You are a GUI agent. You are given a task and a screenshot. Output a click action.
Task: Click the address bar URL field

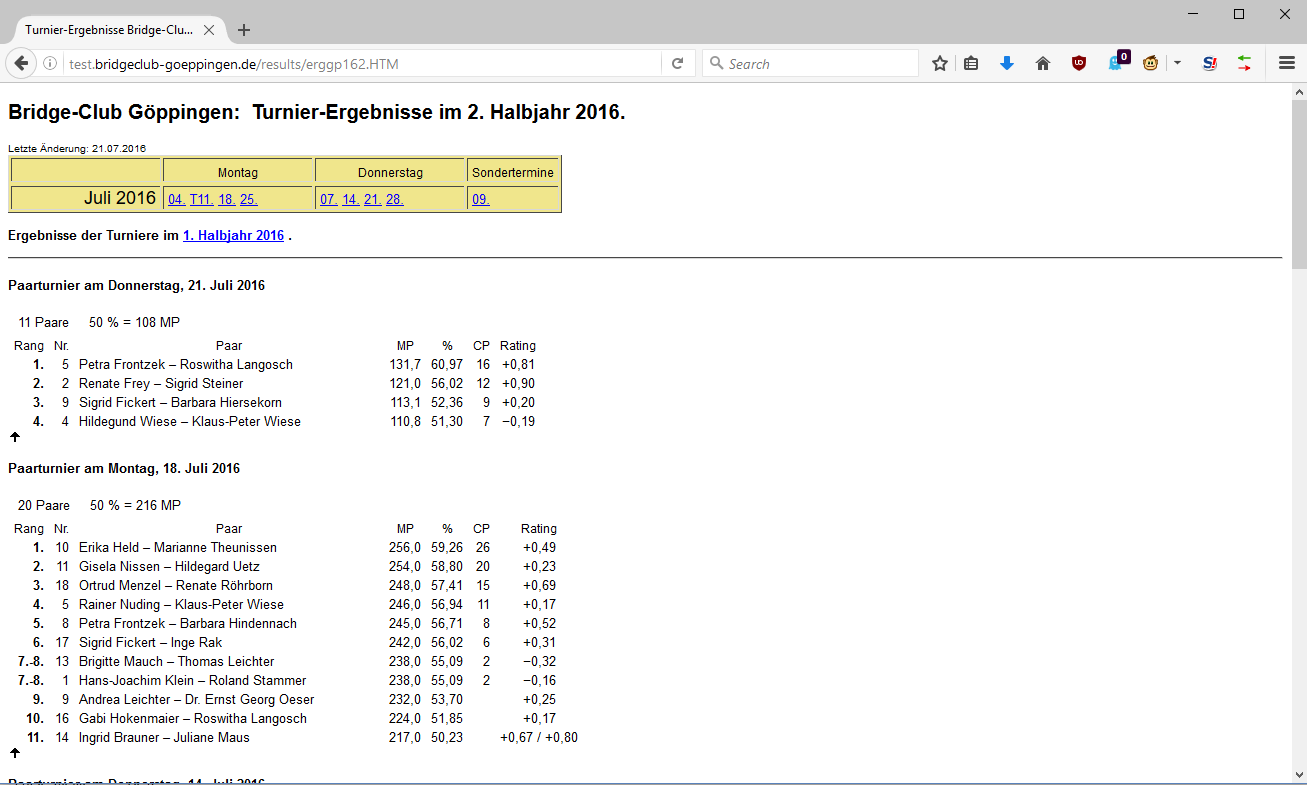pyautogui.click(x=360, y=63)
